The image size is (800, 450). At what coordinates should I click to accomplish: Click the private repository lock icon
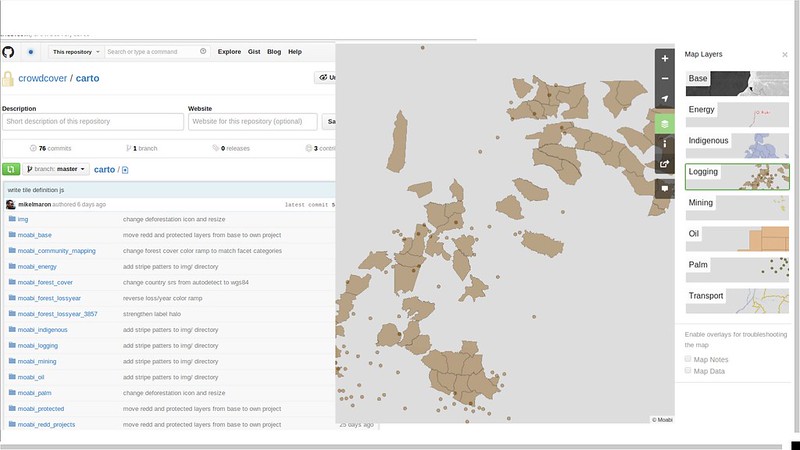(x=8, y=79)
